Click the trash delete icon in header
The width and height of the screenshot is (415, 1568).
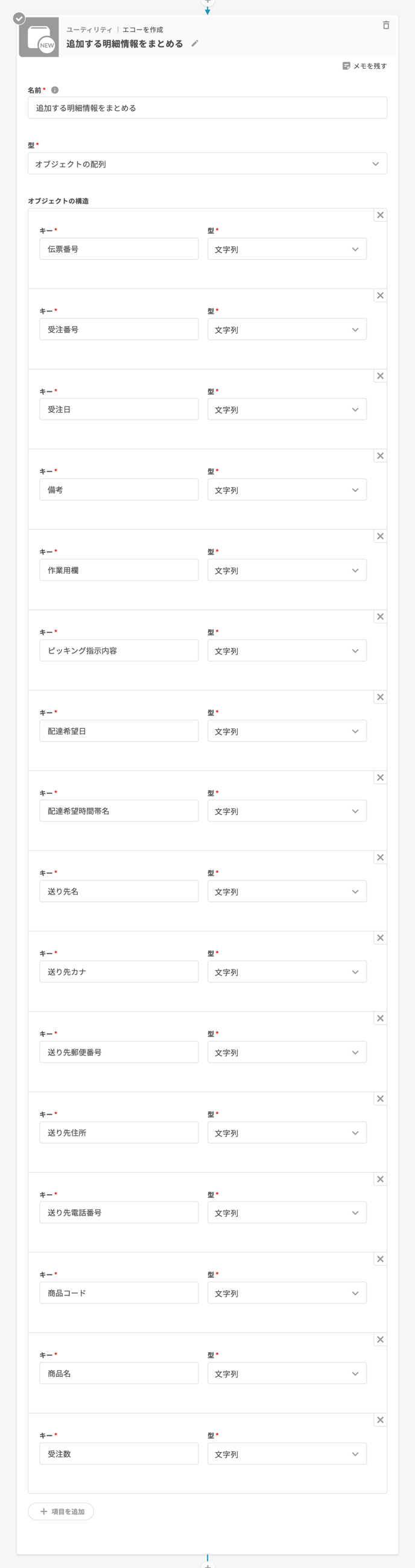386,25
